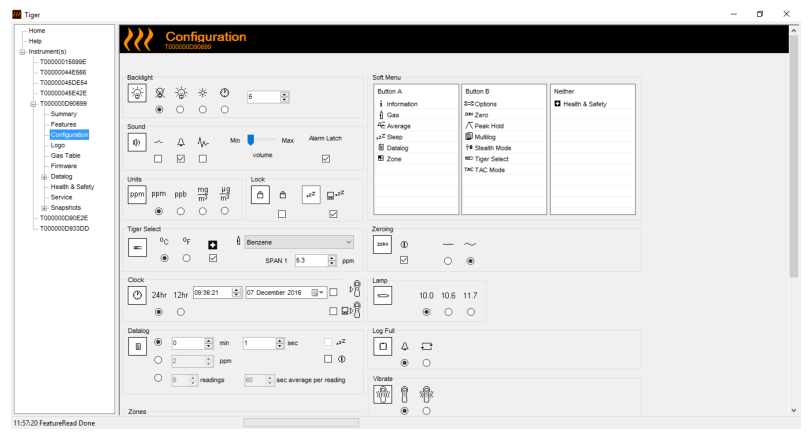Expand the Datalog tree node
The width and height of the screenshot is (811, 439).
tap(44, 177)
